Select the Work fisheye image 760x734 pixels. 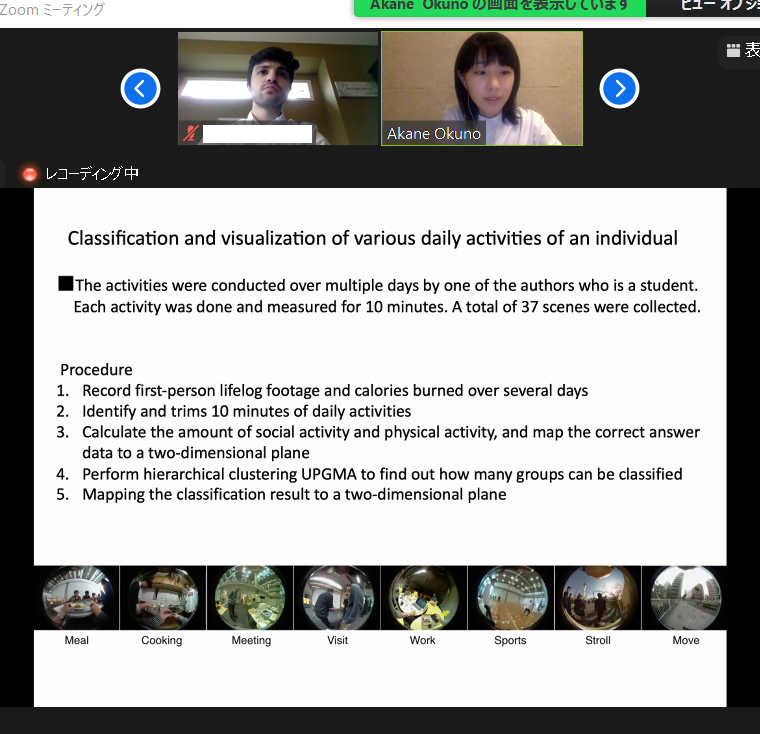pos(423,598)
